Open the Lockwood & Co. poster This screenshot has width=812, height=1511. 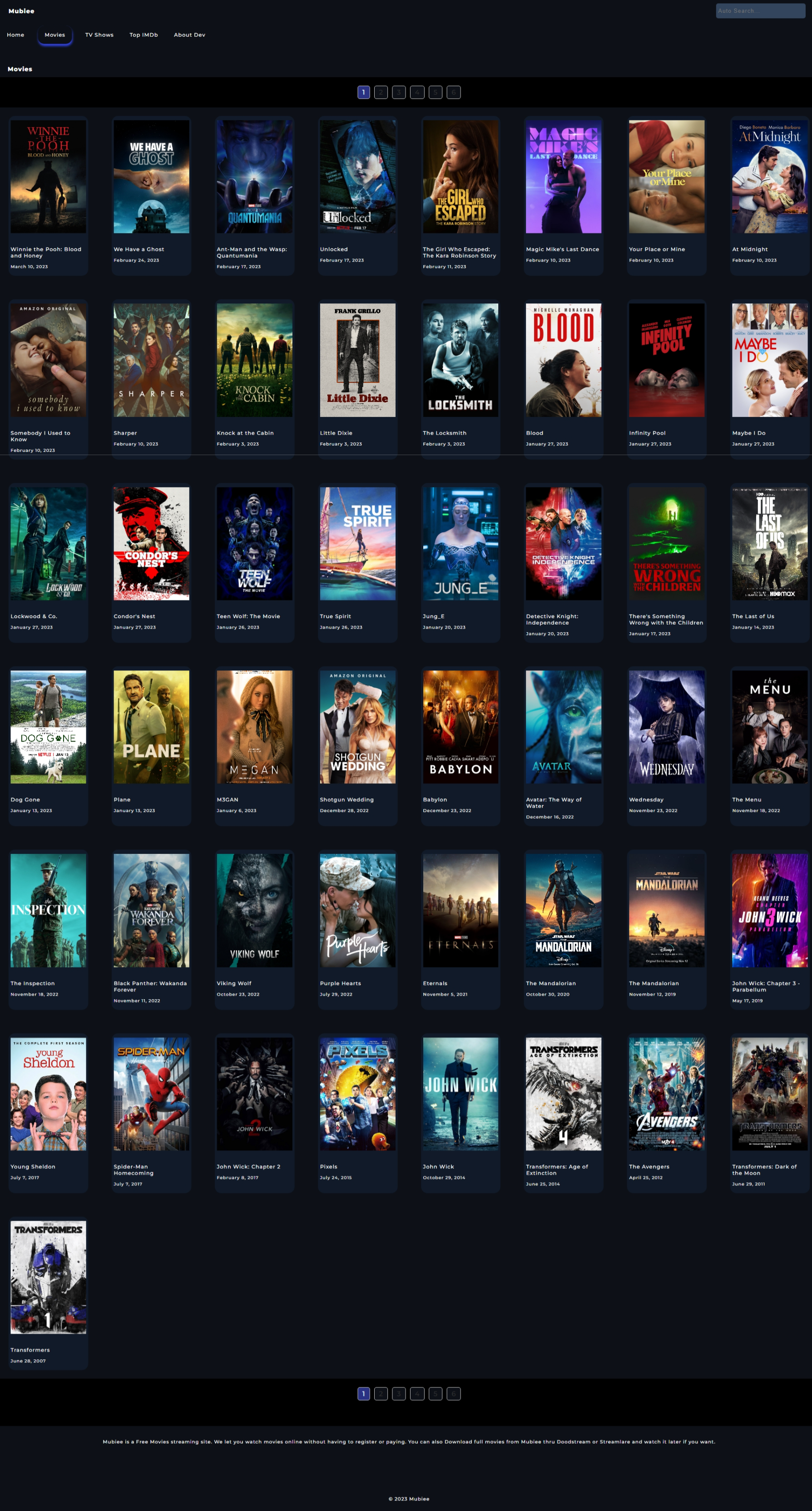48,544
